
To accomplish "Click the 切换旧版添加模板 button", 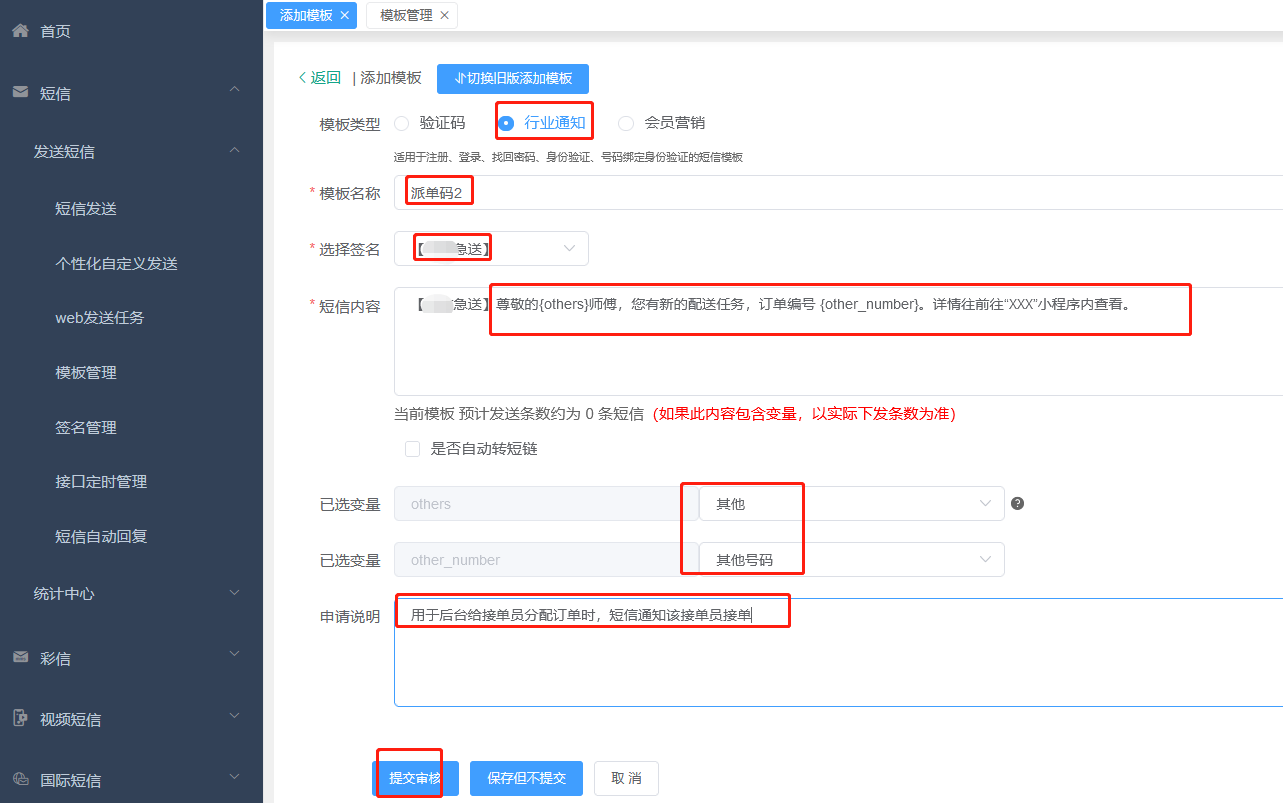I will tap(513, 79).
